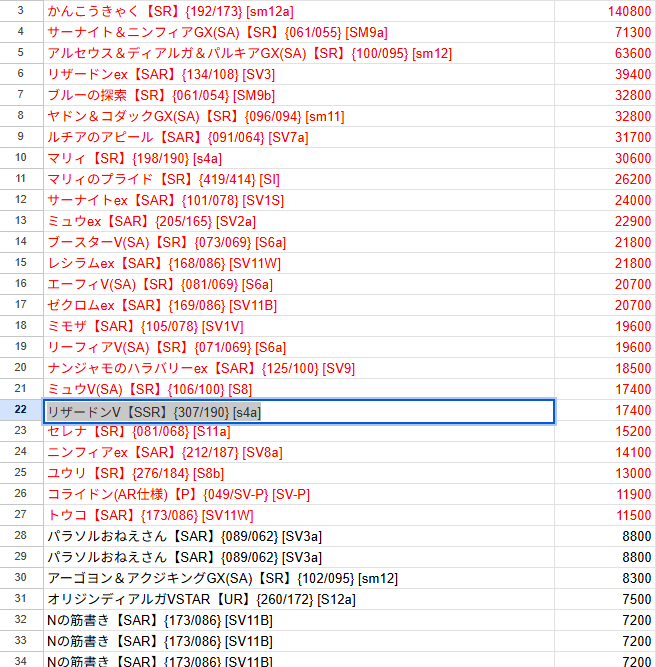
Task: Select the アーゴヨン＆アクジキングGX(SA) cell
Action: pos(299,579)
